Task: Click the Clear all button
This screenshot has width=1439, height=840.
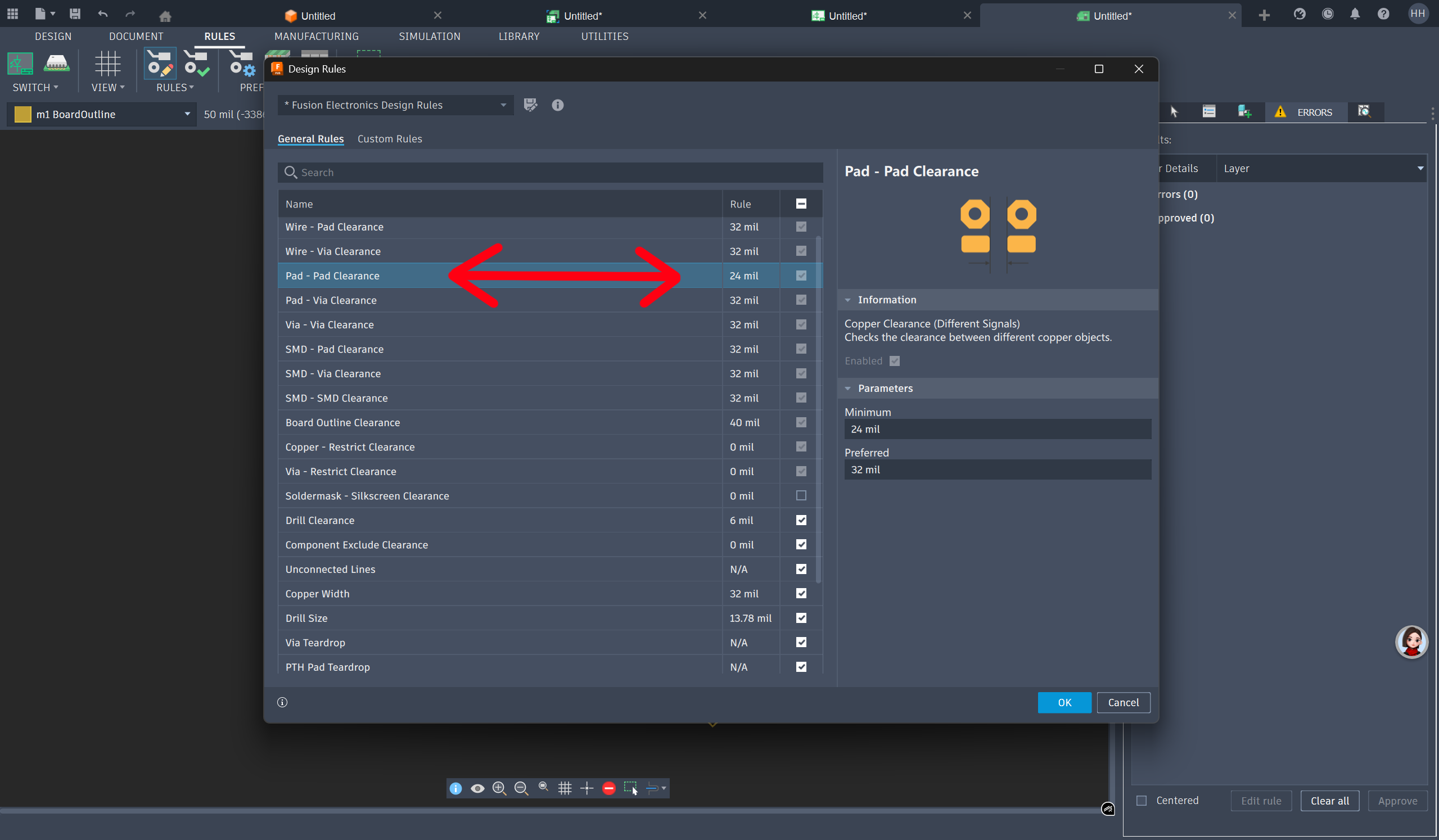Action: click(x=1329, y=801)
